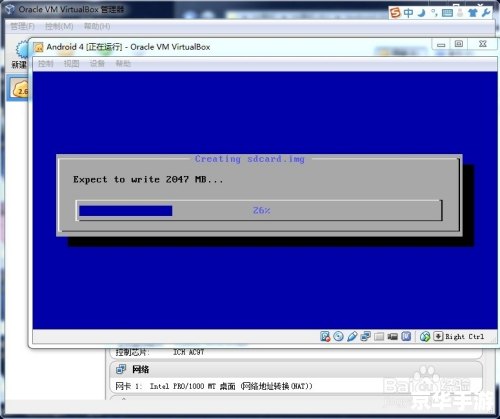Open the 控制 menu in the Android 4 window
Screen dimensions: 500x419
(x=46, y=63)
